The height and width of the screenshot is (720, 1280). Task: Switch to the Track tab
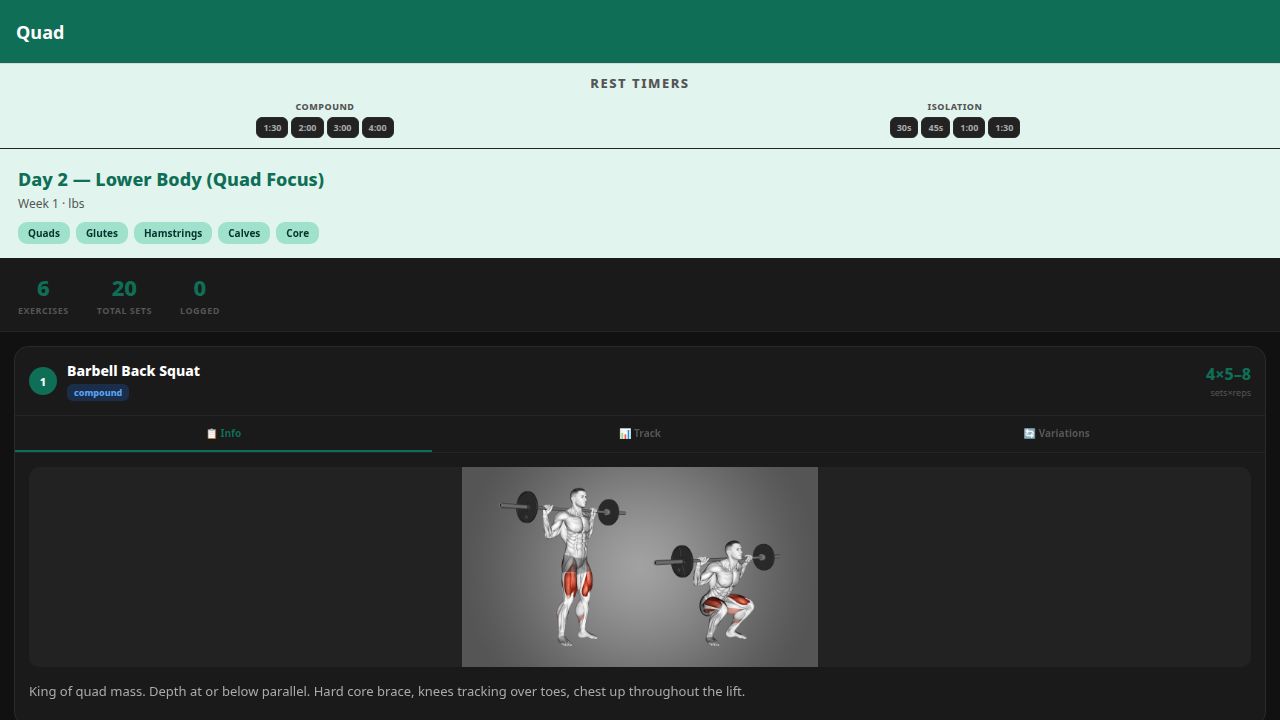pos(640,434)
